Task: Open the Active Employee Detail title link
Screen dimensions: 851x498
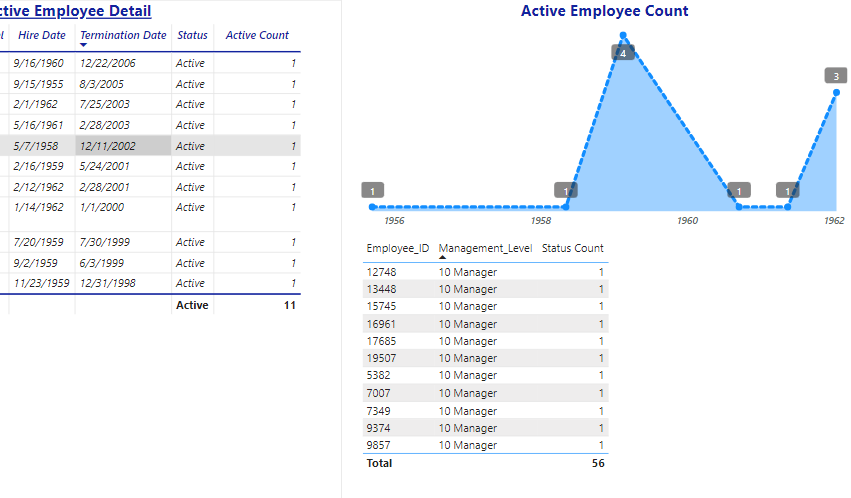Action: pyautogui.click(x=75, y=11)
